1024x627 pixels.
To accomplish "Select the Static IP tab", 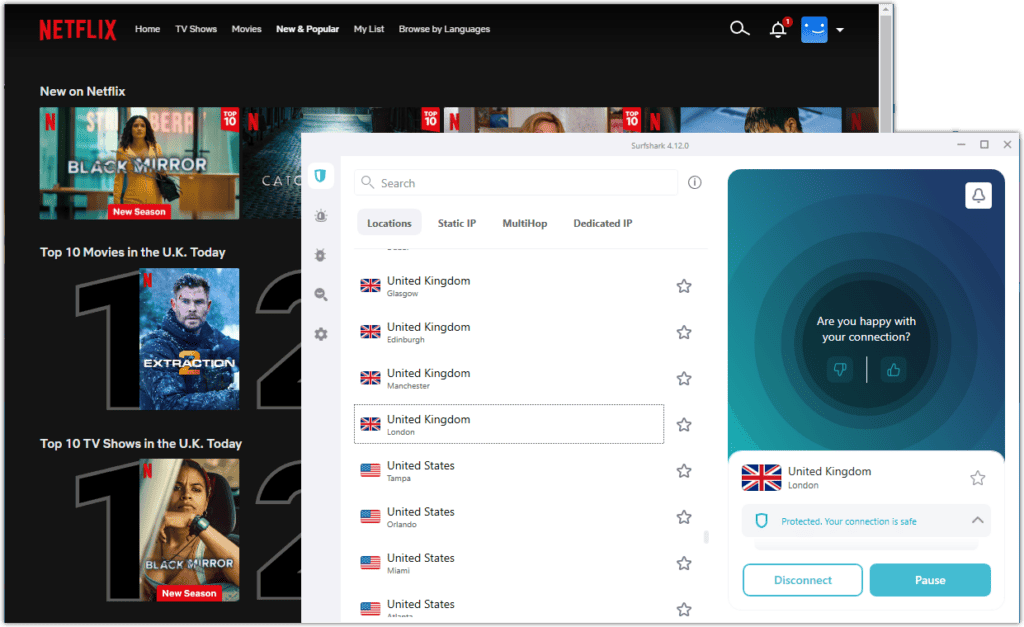I will 457,223.
